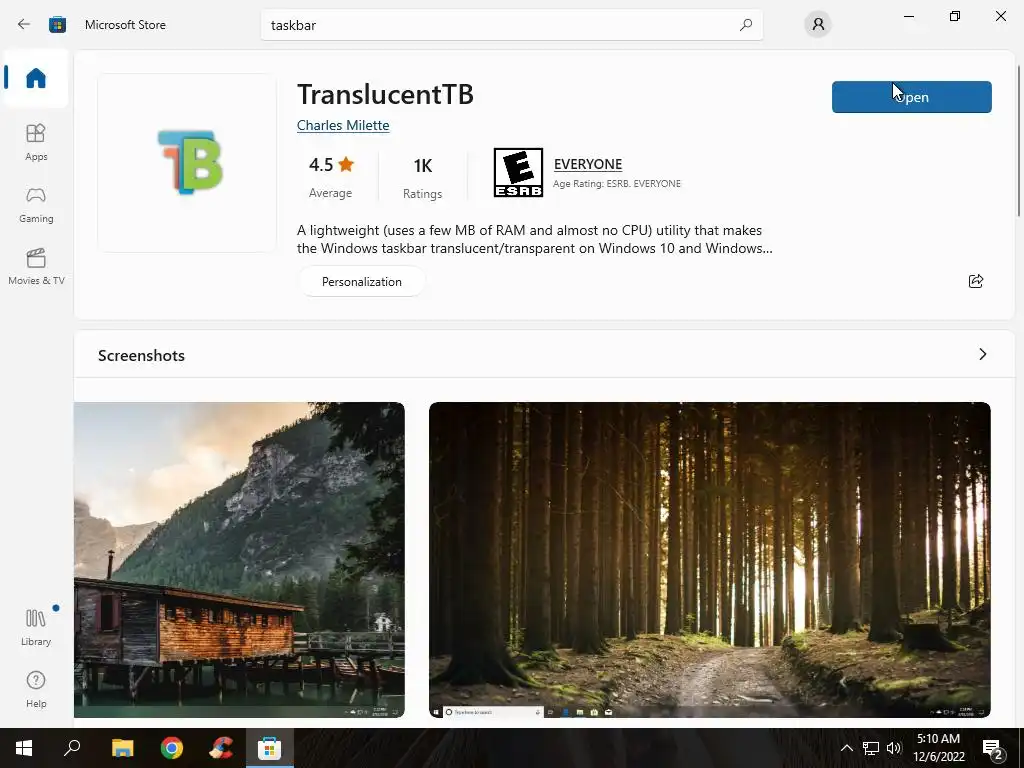
Task: Go back using the back arrow
Action: coord(24,25)
